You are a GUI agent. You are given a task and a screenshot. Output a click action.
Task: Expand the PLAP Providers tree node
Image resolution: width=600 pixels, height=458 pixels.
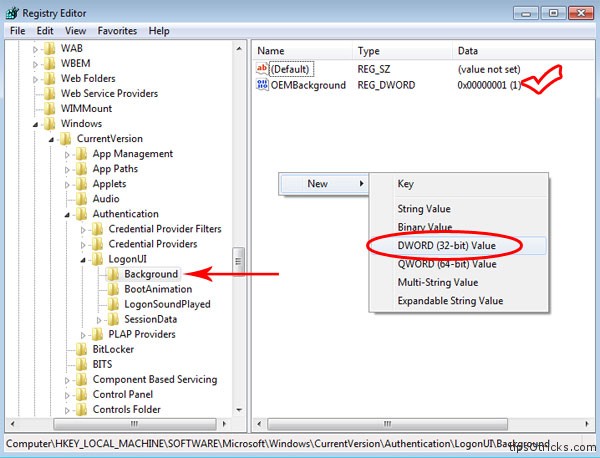coord(84,334)
